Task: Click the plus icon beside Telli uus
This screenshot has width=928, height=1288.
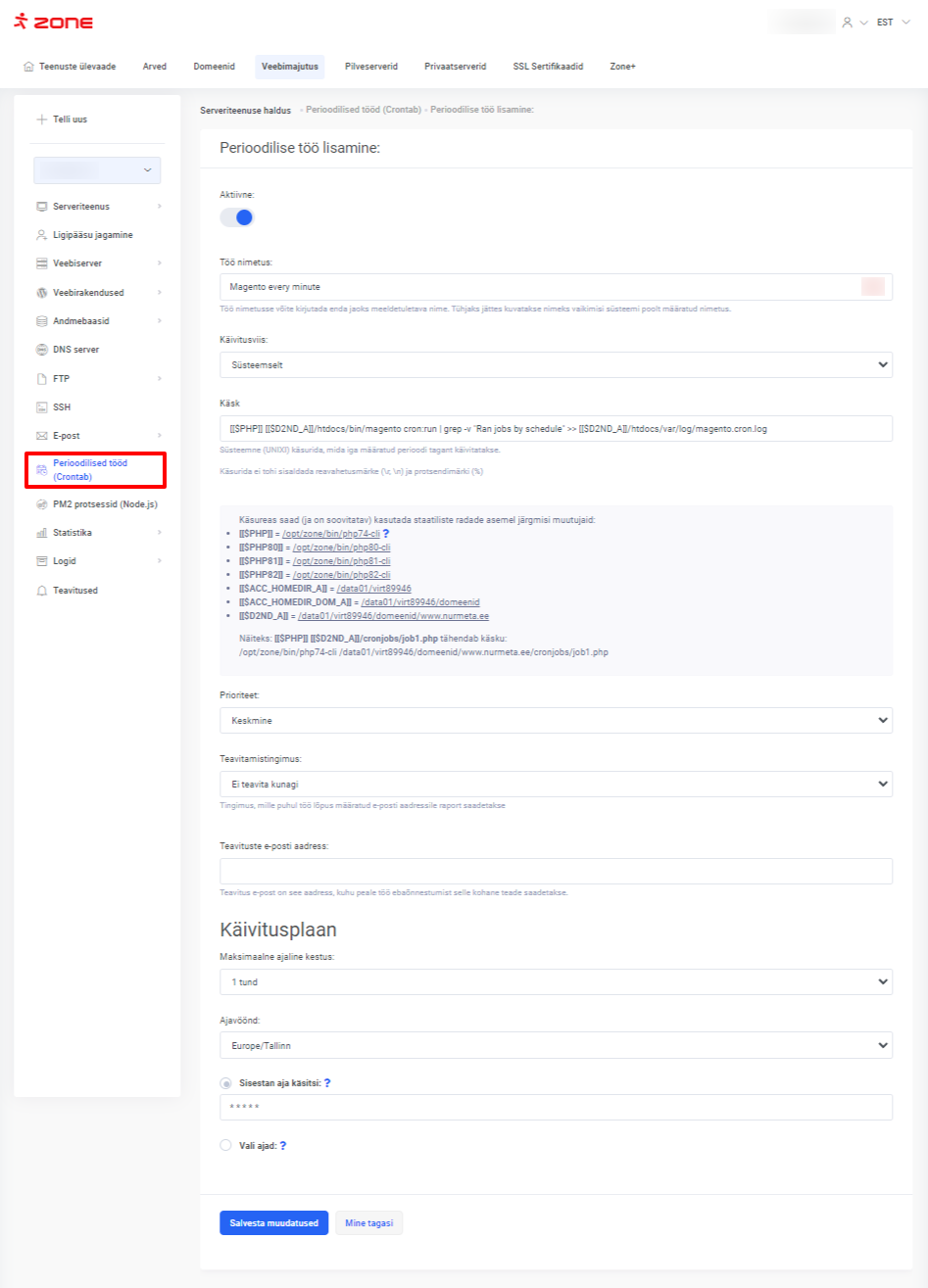Action: [x=41, y=119]
